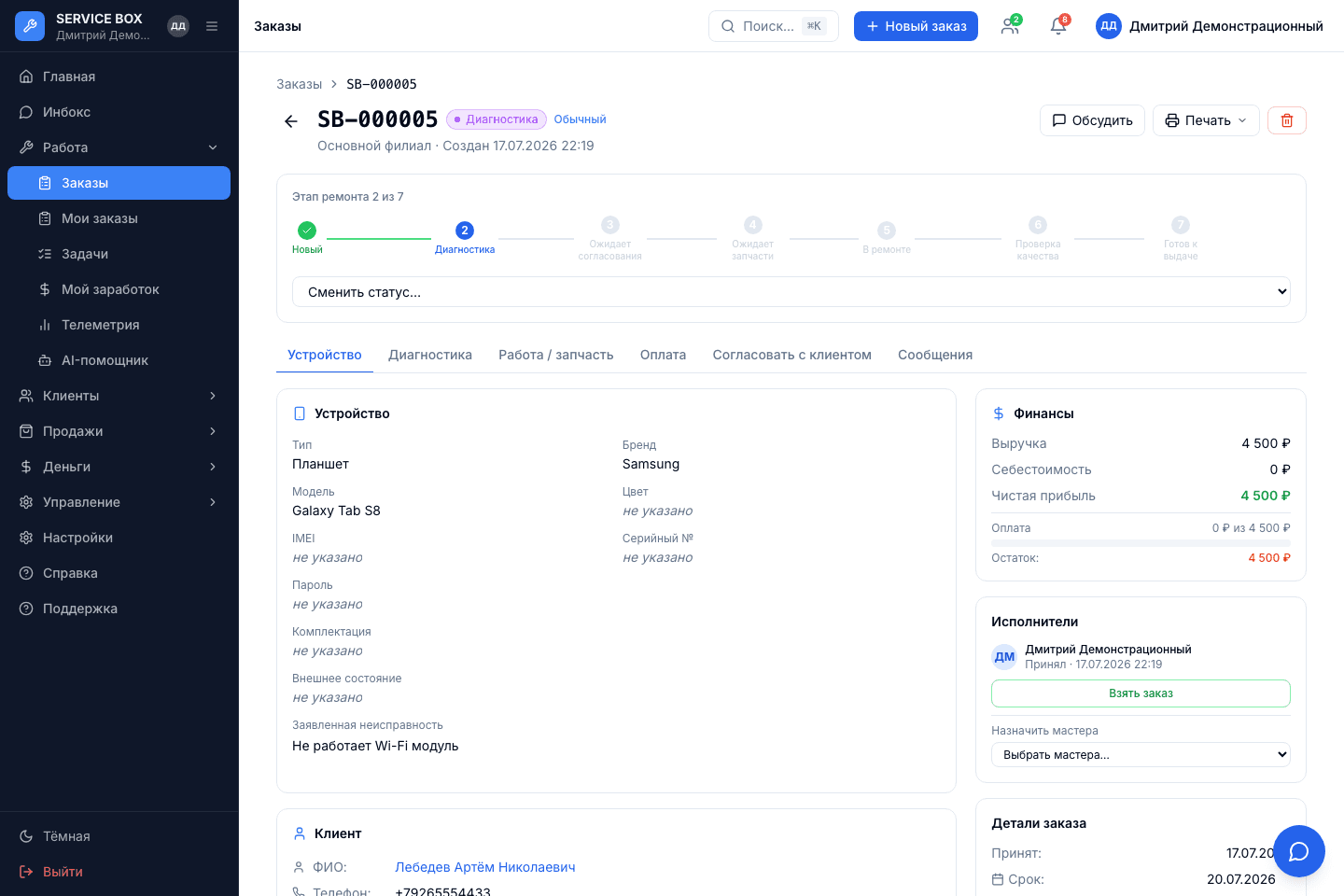Click fault text 'Не работает Wi-Fi модуль'
1344x896 pixels.
click(375, 746)
